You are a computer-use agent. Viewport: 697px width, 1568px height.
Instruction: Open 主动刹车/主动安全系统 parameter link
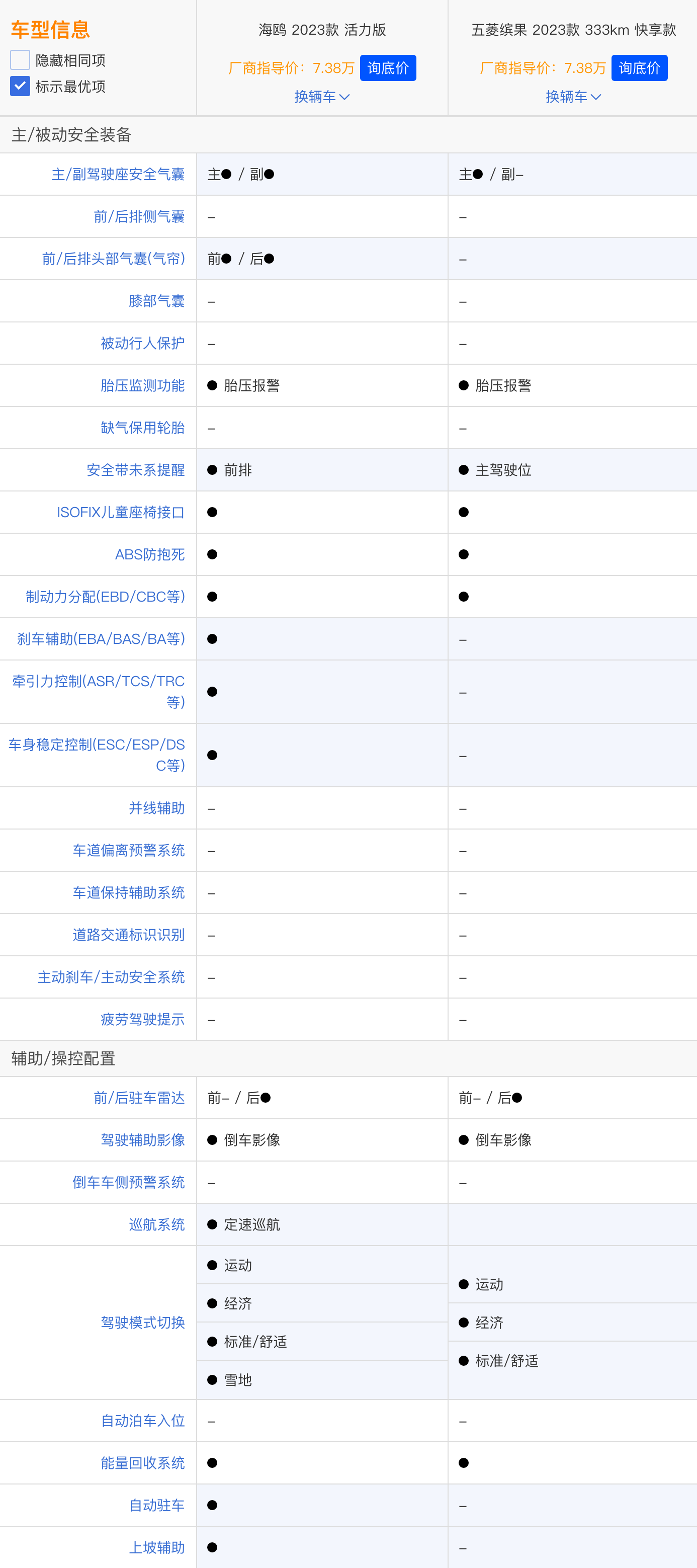[112, 977]
